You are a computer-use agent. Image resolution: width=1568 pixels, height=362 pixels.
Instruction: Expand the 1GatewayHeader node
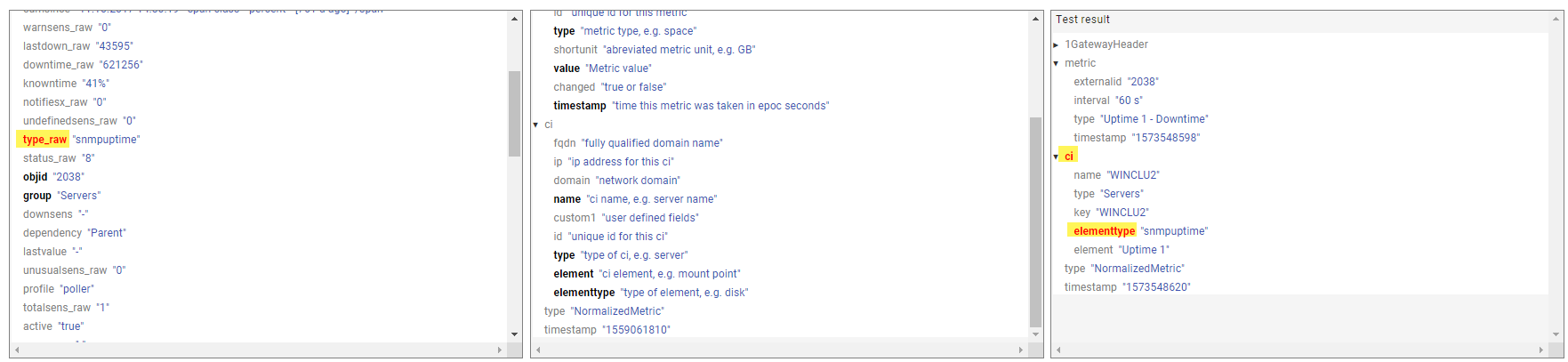[1056, 44]
